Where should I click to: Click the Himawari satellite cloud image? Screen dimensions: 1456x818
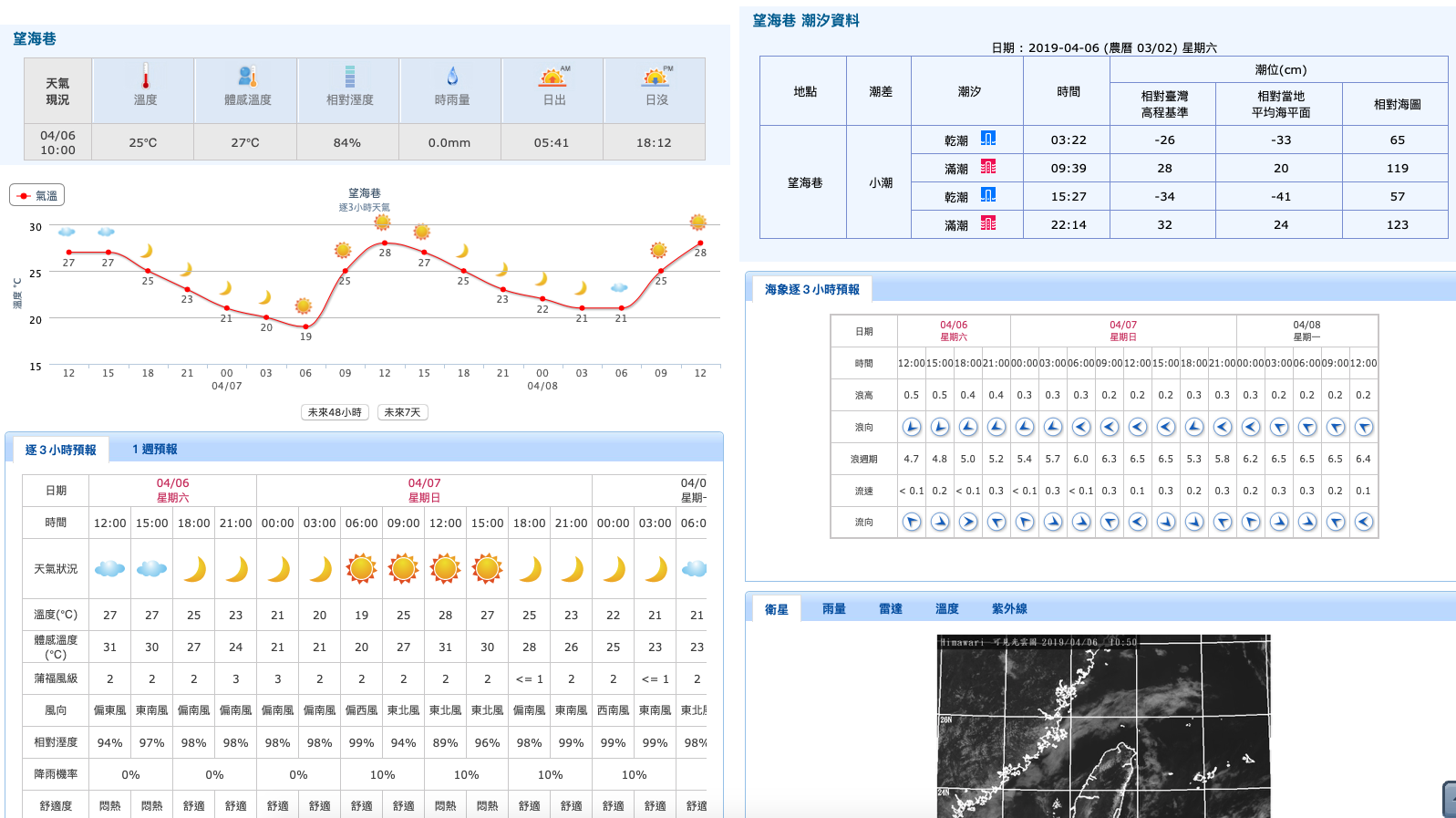point(1103,726)
